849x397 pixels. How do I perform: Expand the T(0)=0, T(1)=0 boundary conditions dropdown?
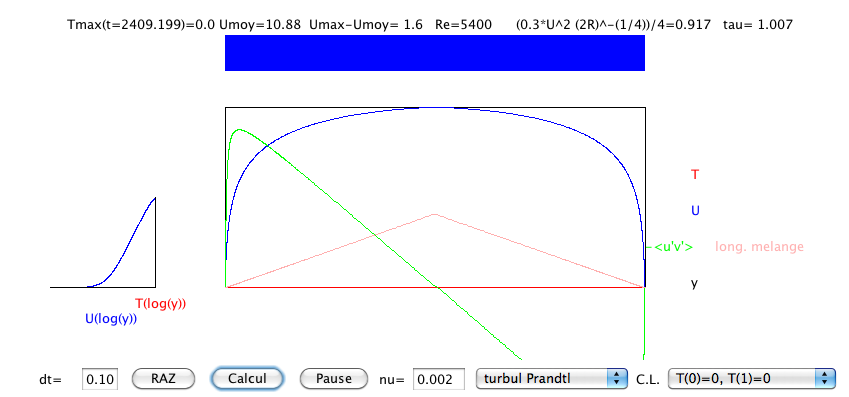(752, 378)
